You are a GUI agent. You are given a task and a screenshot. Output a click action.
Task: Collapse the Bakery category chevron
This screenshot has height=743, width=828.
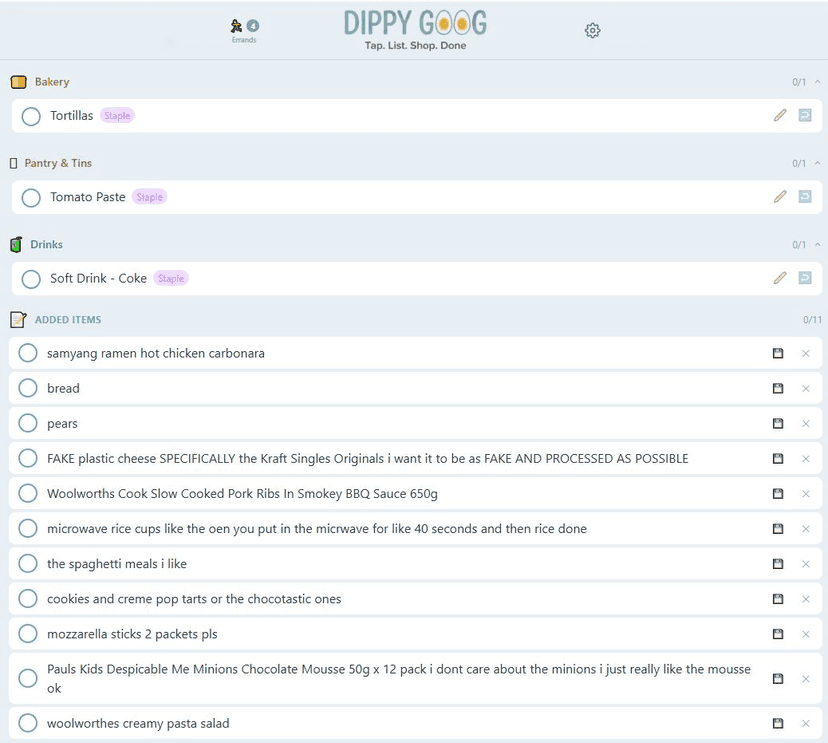[x=817, y=82]
